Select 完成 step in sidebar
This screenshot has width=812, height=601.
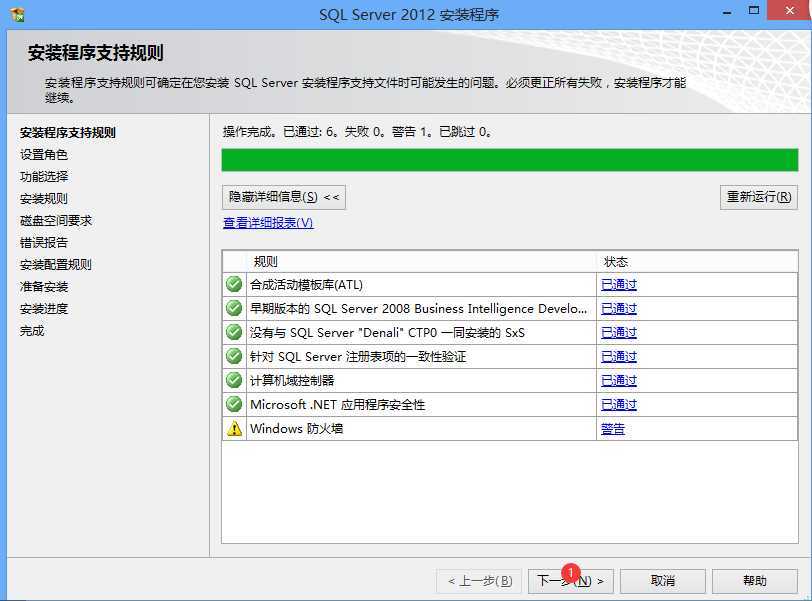[32, 331]
